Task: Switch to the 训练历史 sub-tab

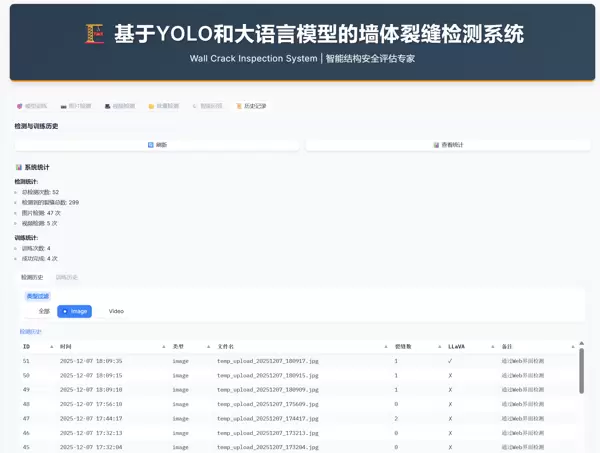Action: pyautogui.click(x=67, y=276)
